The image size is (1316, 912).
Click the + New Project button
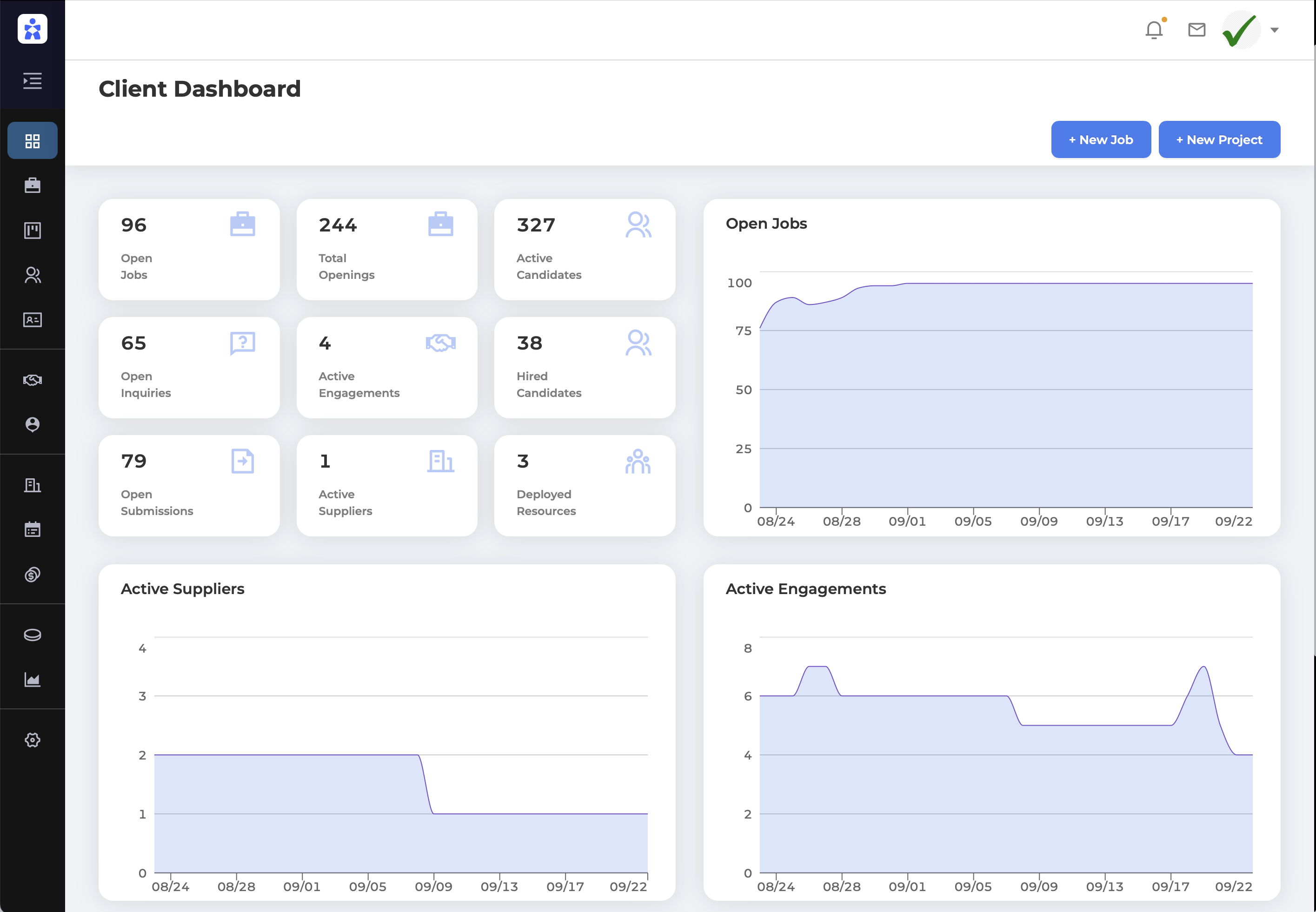(1219, 139)
